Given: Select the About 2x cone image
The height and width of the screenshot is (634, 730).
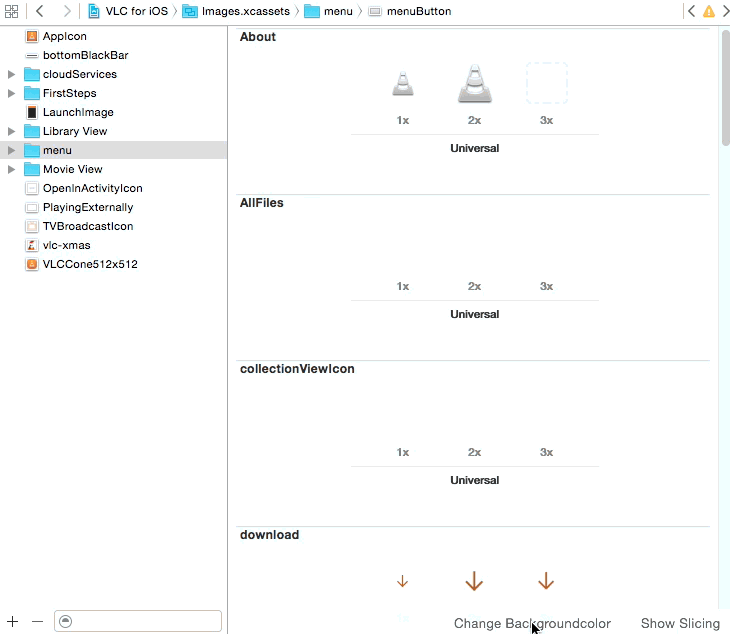Looking at the screenshot, I should tap(474, 83).
